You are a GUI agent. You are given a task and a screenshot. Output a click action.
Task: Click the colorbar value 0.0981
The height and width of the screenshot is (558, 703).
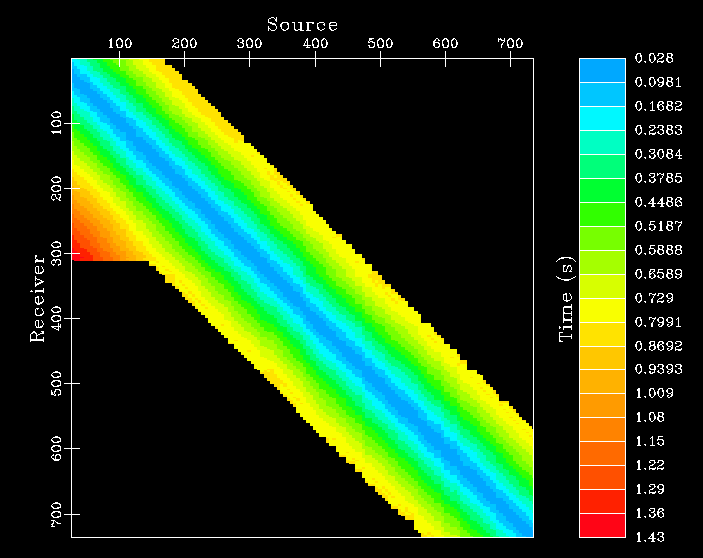658,82
